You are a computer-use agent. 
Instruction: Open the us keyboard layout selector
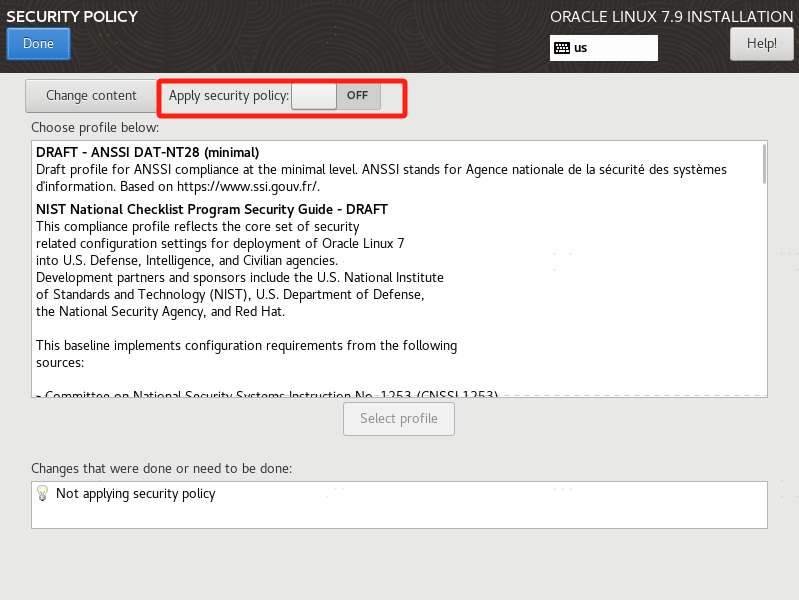coord(603,48)
